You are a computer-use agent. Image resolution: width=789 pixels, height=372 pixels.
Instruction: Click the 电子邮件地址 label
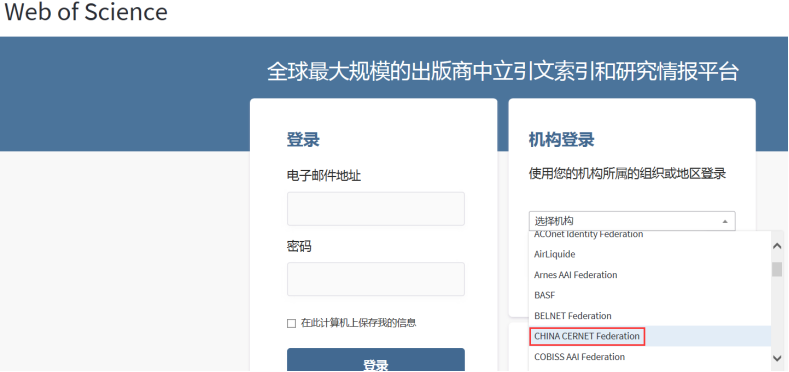(324, 176)
